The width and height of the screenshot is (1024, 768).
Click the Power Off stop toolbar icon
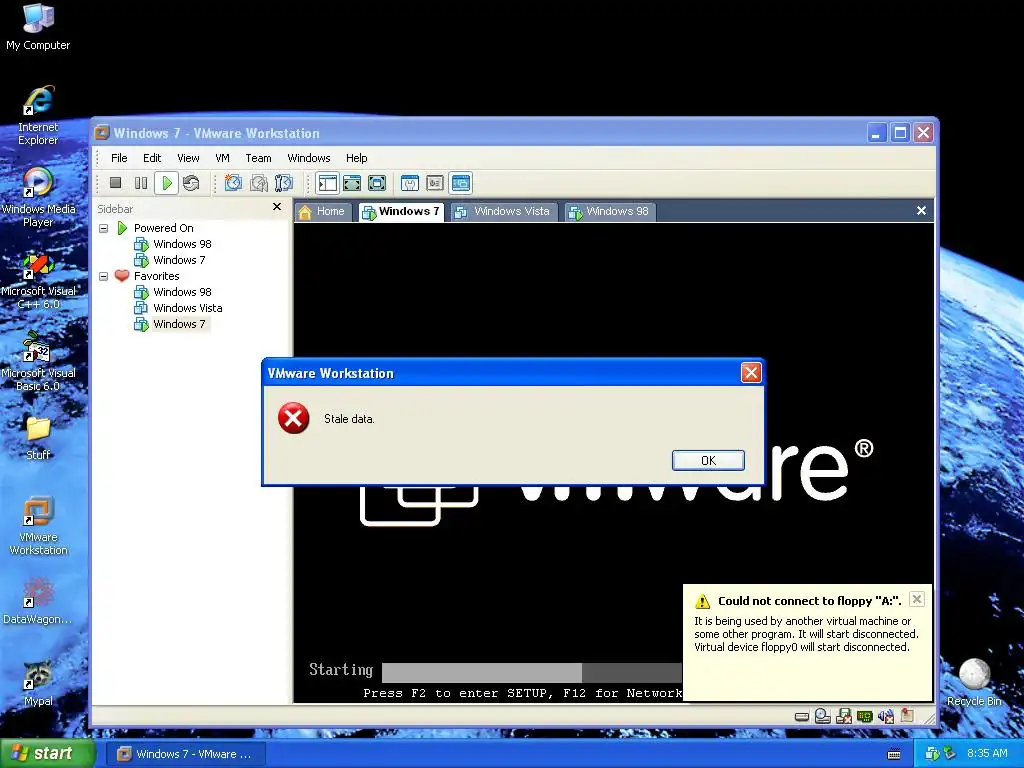click(116, 184)
